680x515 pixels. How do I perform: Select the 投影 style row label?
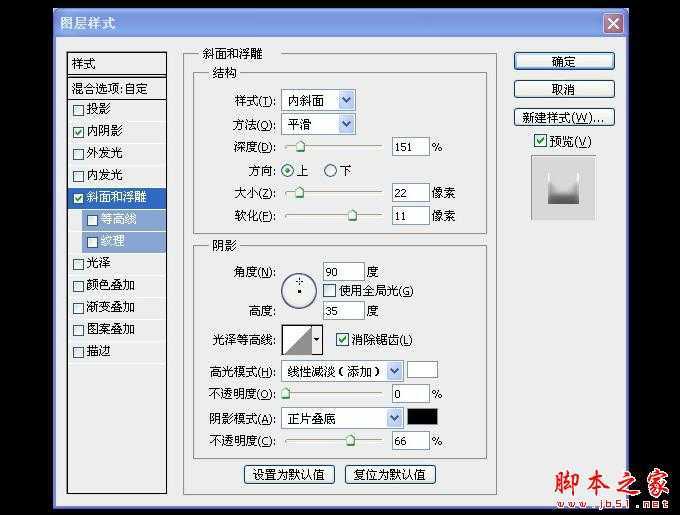(x=98, y=109)
